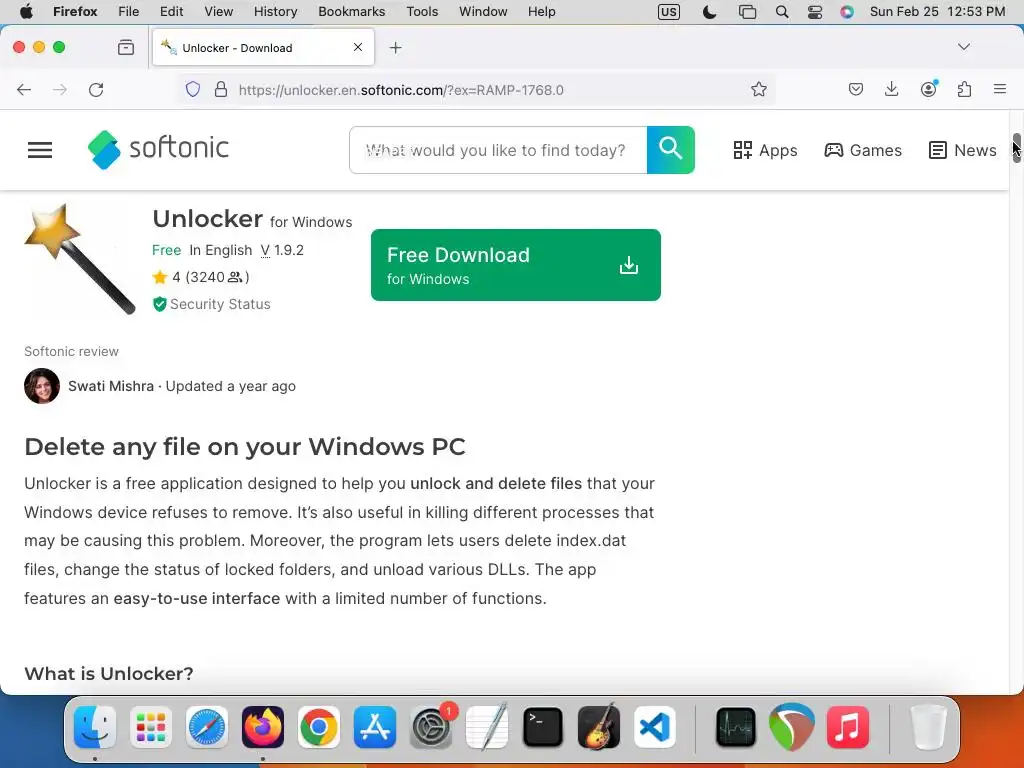This screenshot has width=1024, height=768.
Task: Open the Tools menu
Action: click(x=423, y=12)
